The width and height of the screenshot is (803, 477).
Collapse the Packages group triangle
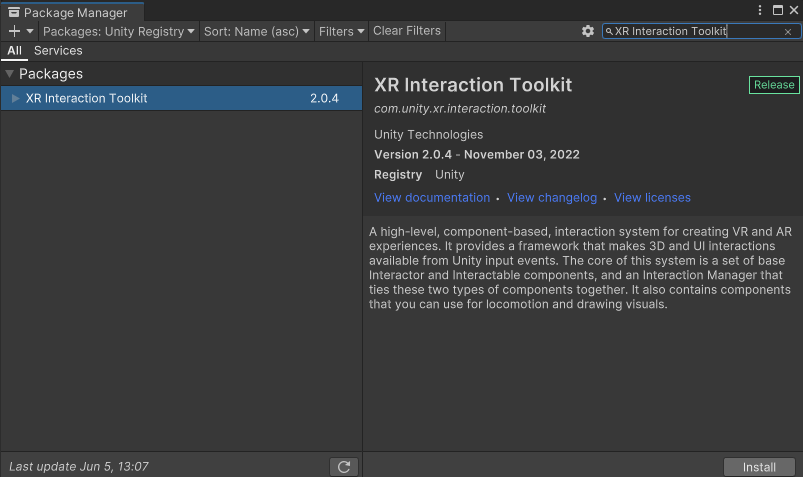(x=9, y=74)
